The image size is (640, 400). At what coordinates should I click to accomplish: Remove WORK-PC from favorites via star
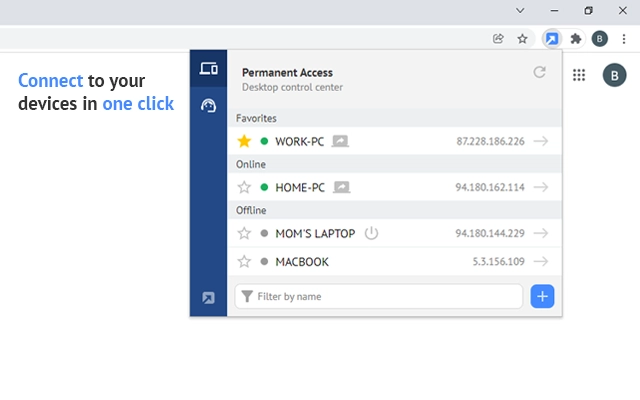(x=244, y=141)
